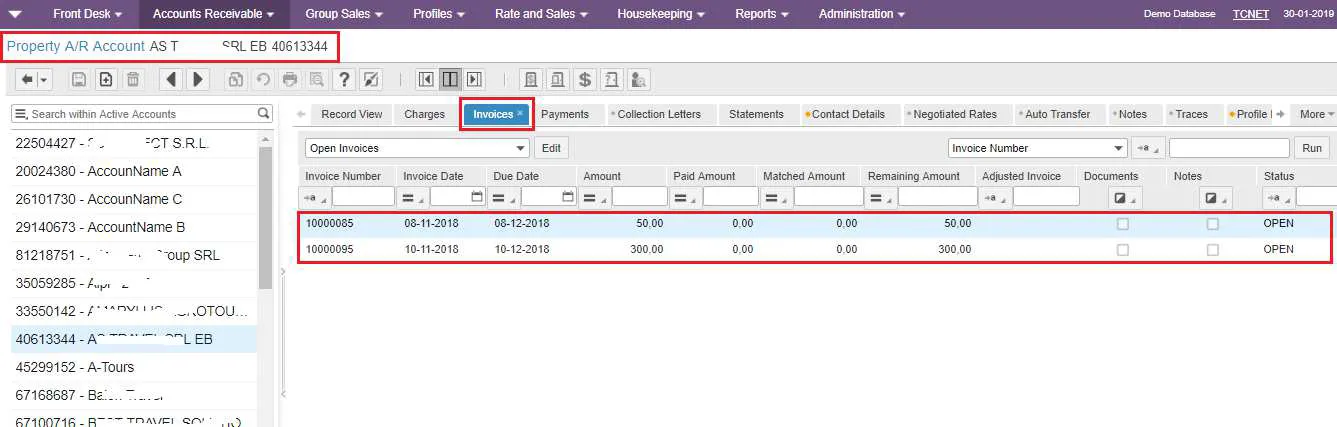Close the Invoices tab with its x
Viewport: 1337px width, 427px height.
(x=520, y=113)
